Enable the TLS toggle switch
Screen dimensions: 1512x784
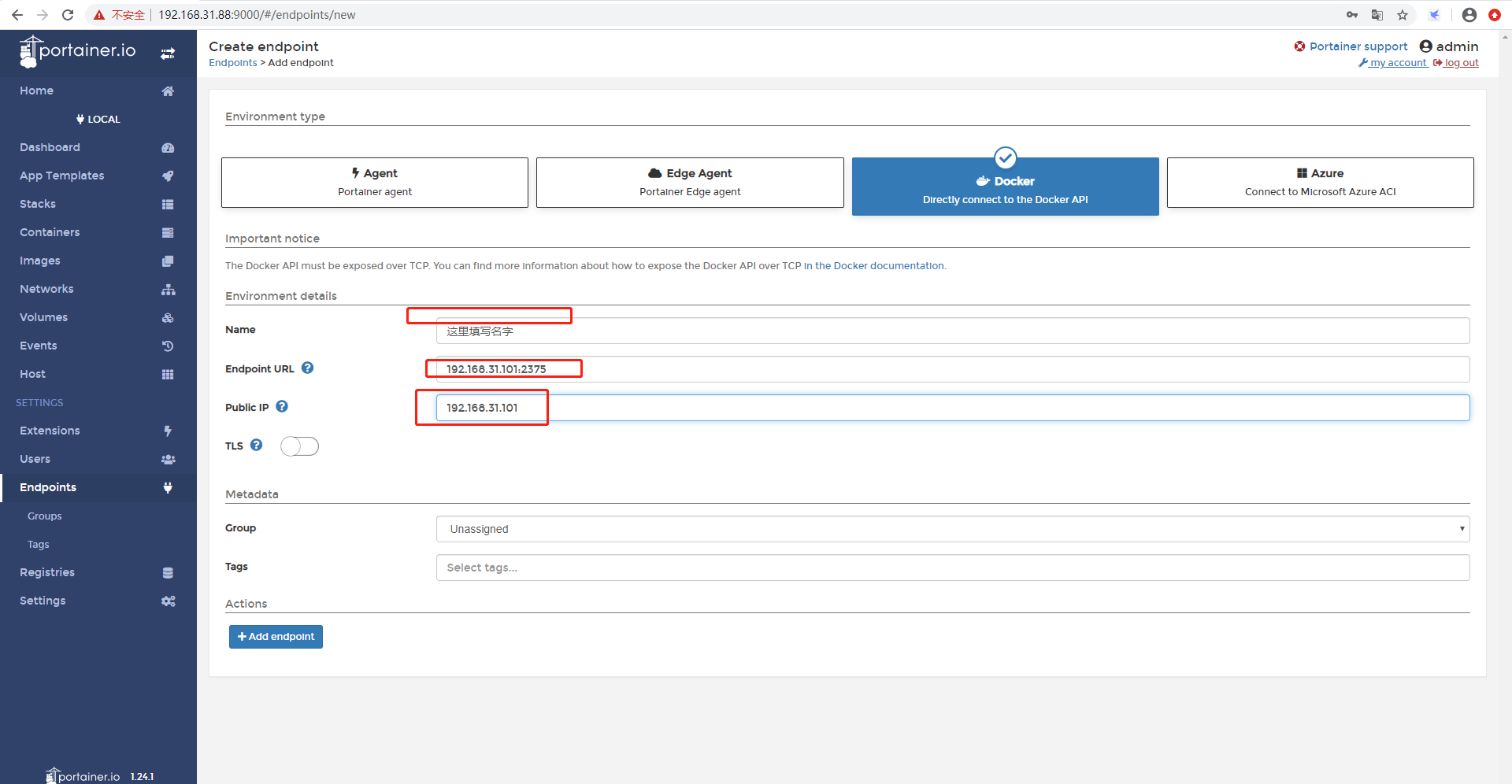[x=299, y=446]
